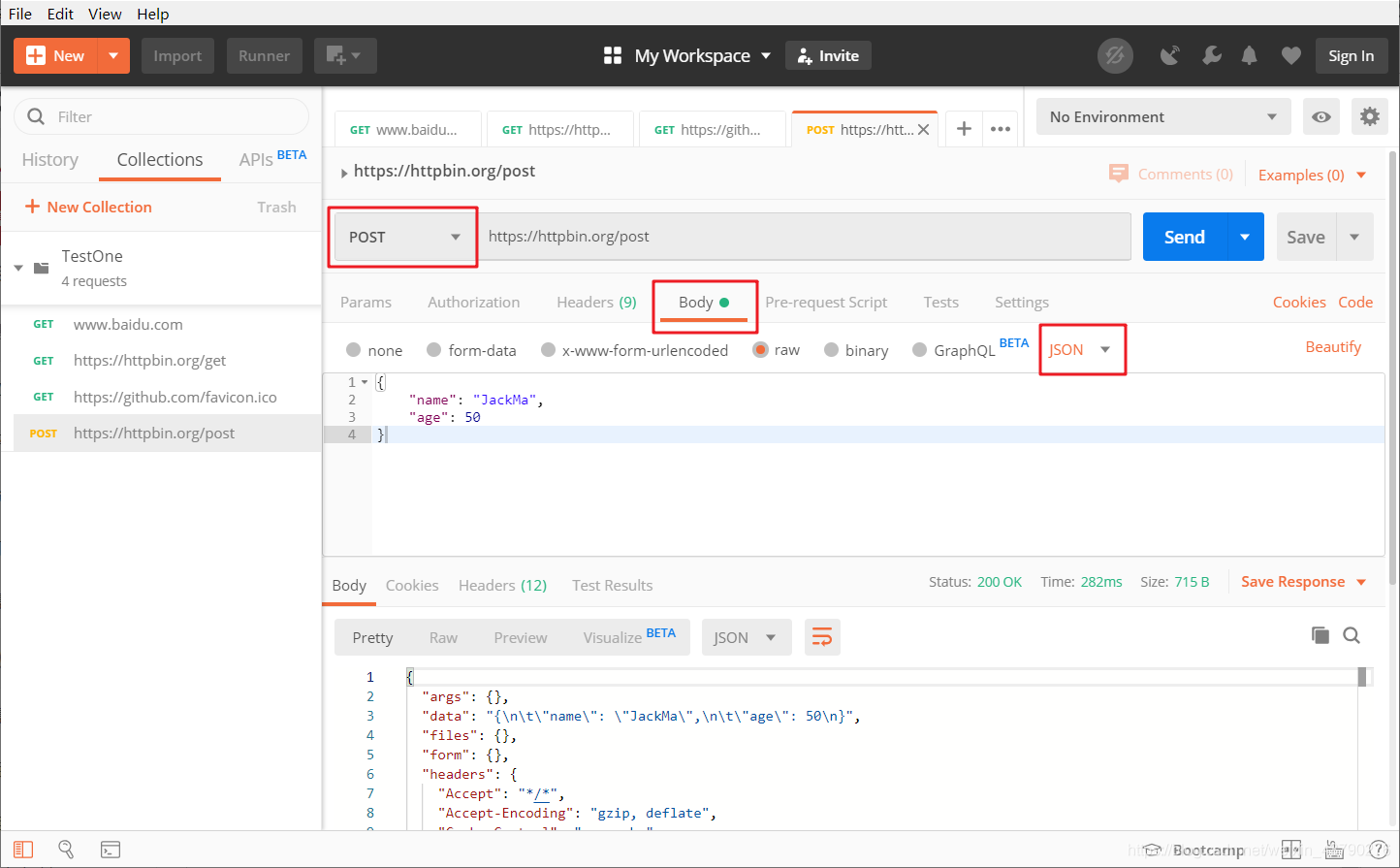Open the notifications bell
Viewport: 1400px width, 868px height.
tap(1250, 56)
